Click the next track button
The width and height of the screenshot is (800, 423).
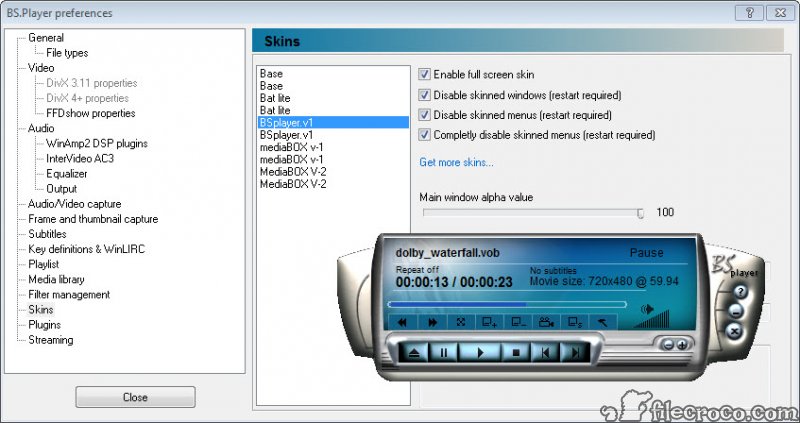click(x=575, y=353)
